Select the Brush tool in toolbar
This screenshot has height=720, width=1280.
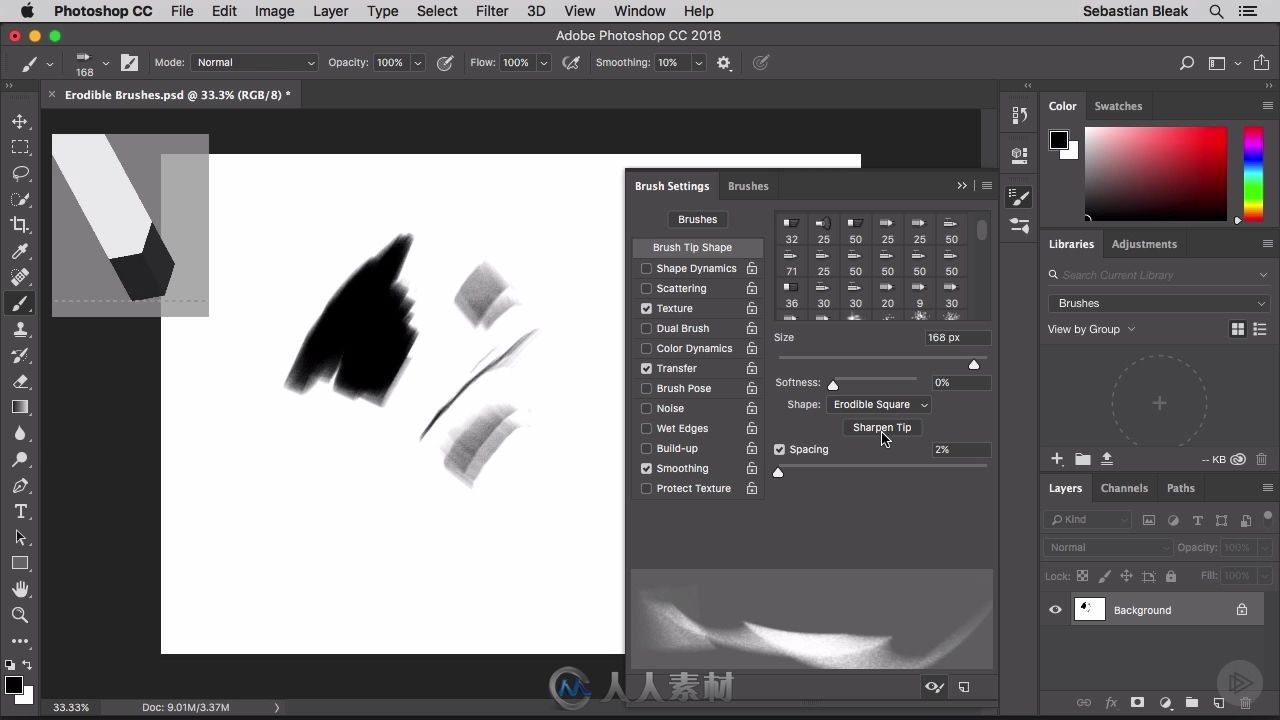[x=20, y=303]
